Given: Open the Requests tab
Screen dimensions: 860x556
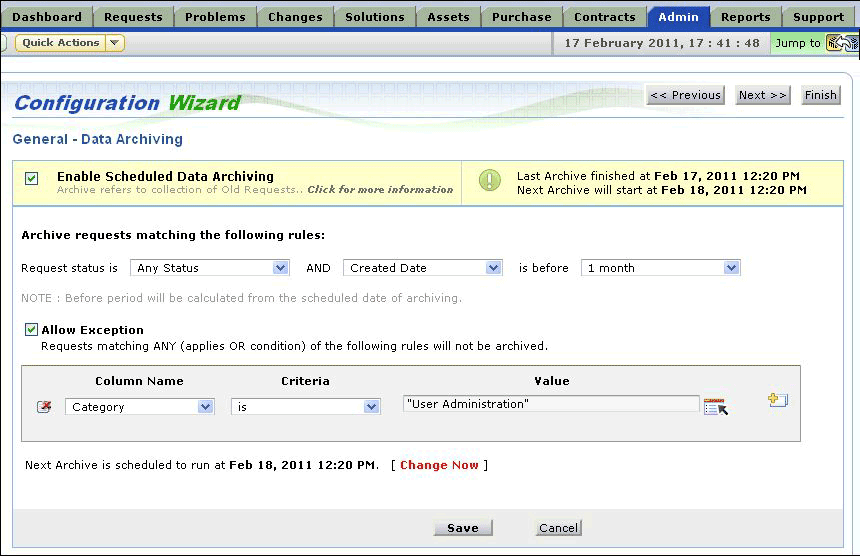Looking at the screenshot, I should (133, 17).
